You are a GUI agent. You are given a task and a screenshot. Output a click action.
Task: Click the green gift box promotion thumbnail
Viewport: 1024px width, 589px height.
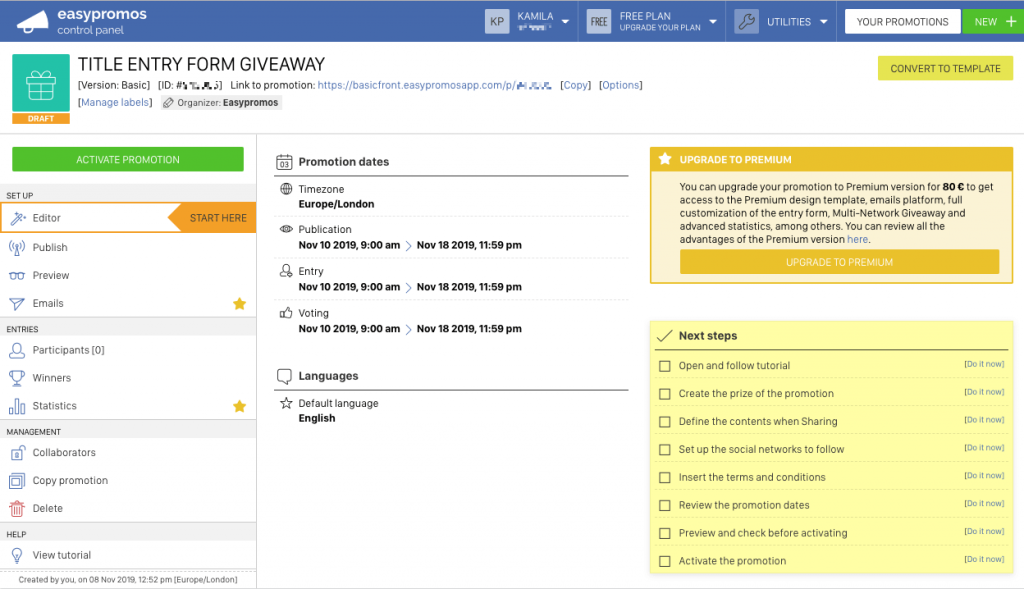(41, 83)
